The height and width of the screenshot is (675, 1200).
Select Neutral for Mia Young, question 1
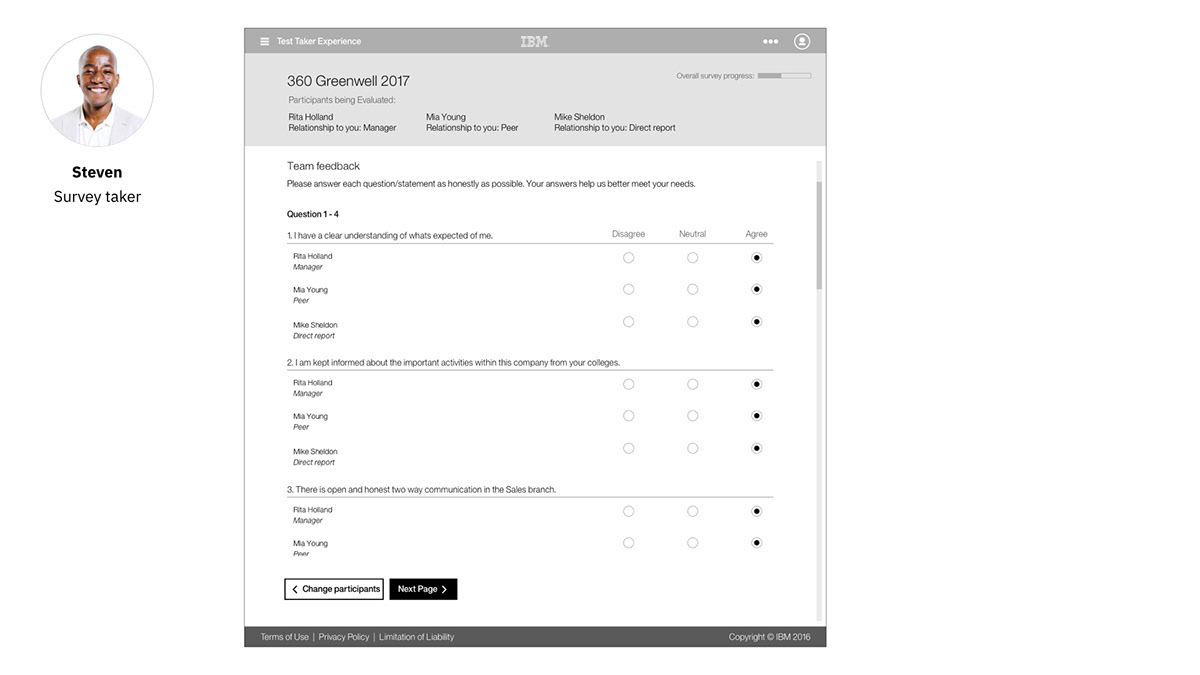tap(692, 290)
